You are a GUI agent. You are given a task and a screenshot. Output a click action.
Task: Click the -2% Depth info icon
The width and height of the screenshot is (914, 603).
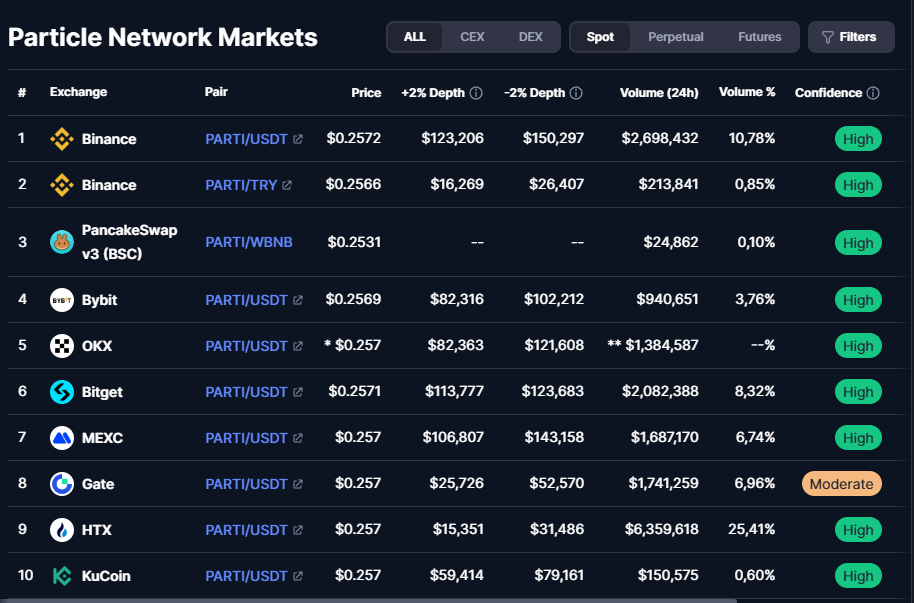tap(576, 93)
